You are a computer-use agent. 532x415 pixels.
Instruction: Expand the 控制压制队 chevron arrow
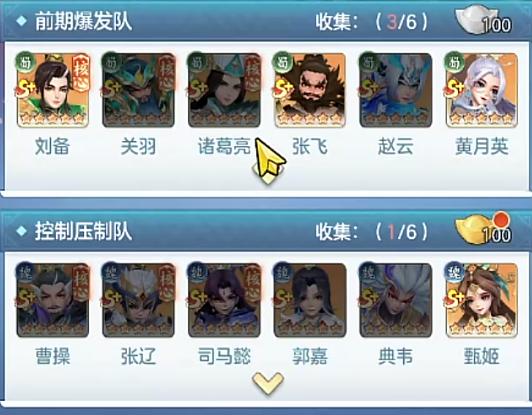click(268, 383)
